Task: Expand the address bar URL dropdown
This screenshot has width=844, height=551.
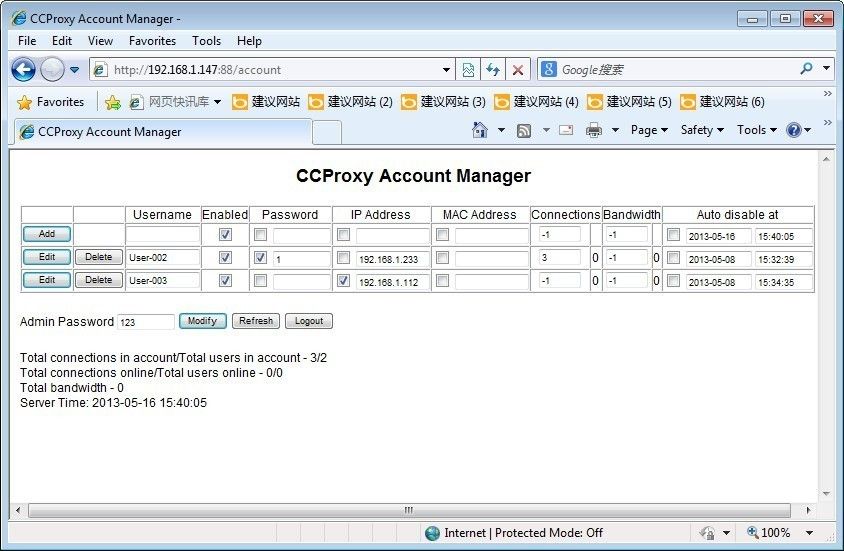Action: click(446, 69)
